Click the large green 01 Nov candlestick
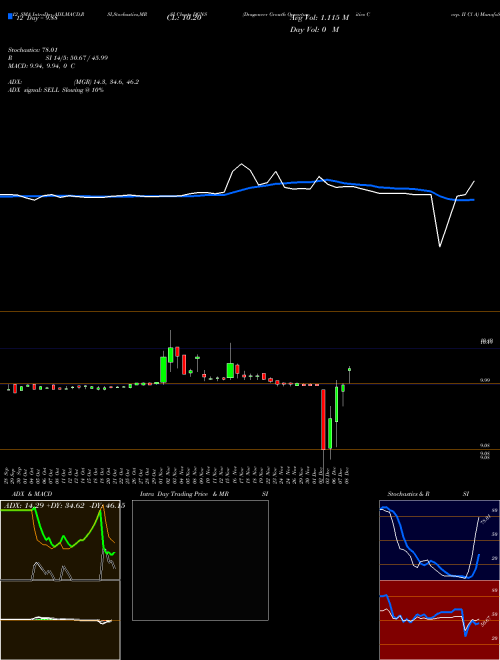The image size is (500, 660). click(x=163, y=370)
